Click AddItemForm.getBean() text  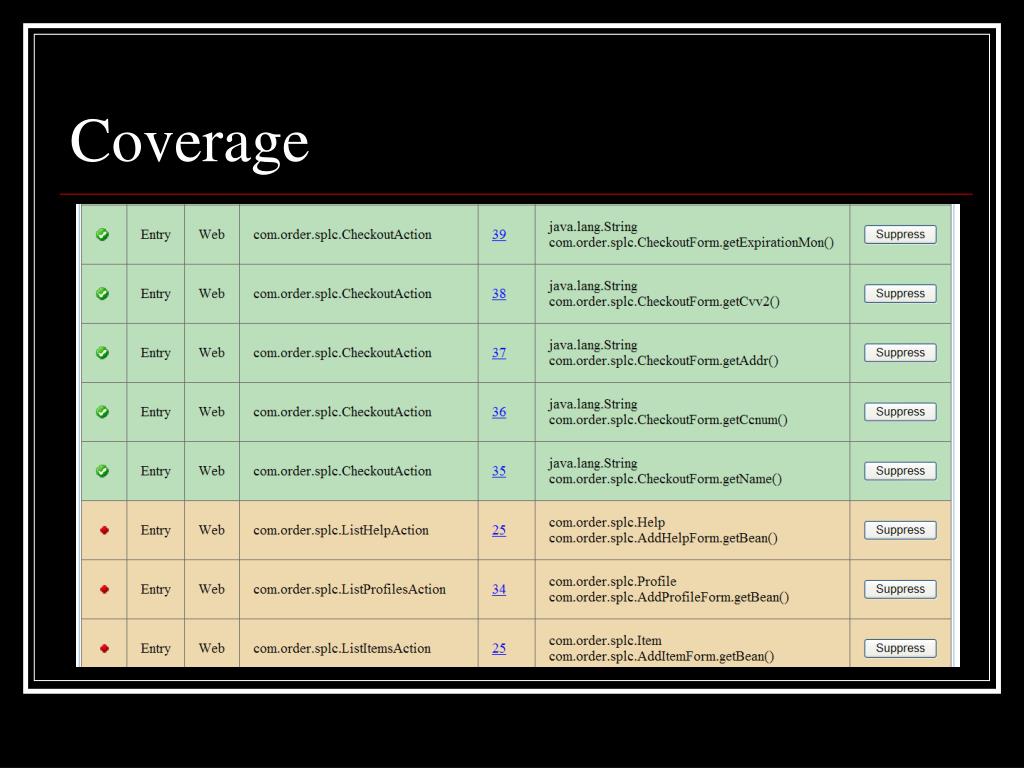(x=662, y=656)
